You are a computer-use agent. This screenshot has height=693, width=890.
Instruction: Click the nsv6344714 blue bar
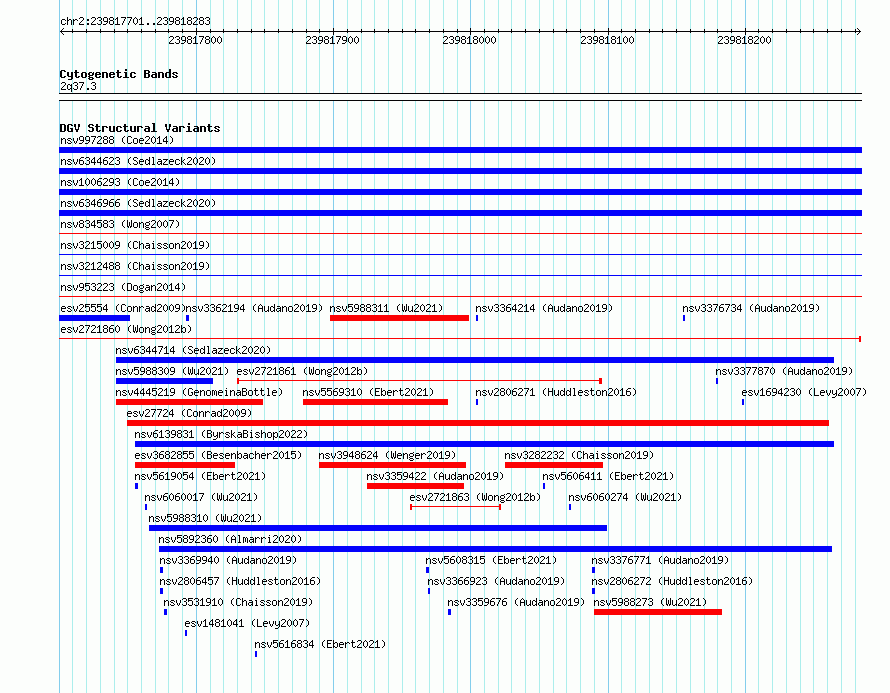point(475,360)
